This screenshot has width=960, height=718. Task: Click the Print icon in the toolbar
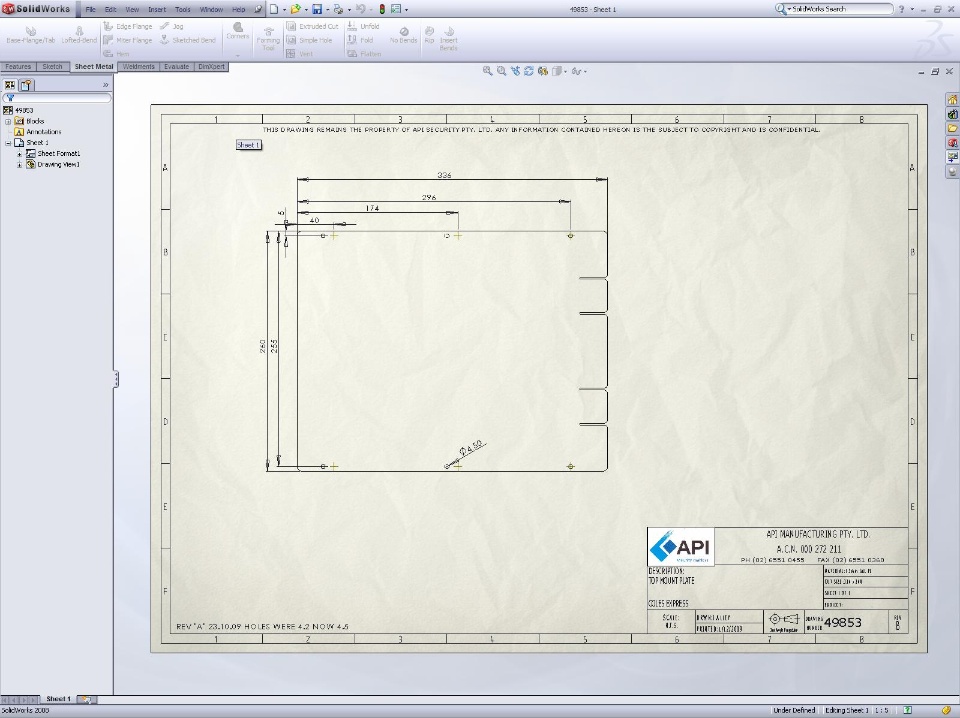(338, 9)
